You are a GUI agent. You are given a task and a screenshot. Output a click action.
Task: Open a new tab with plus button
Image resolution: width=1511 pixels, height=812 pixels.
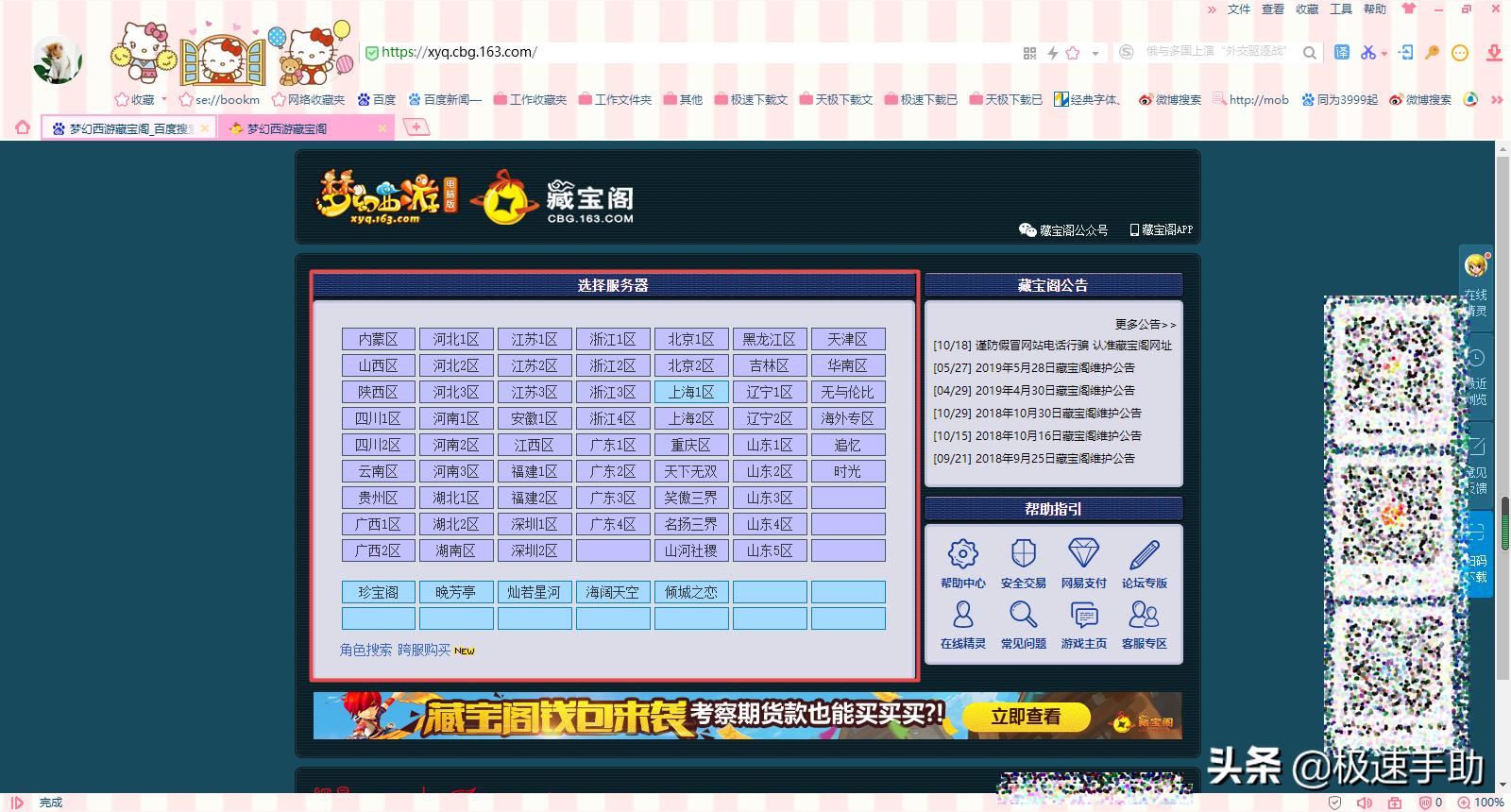pyautogui.click(x=416, y=127)
